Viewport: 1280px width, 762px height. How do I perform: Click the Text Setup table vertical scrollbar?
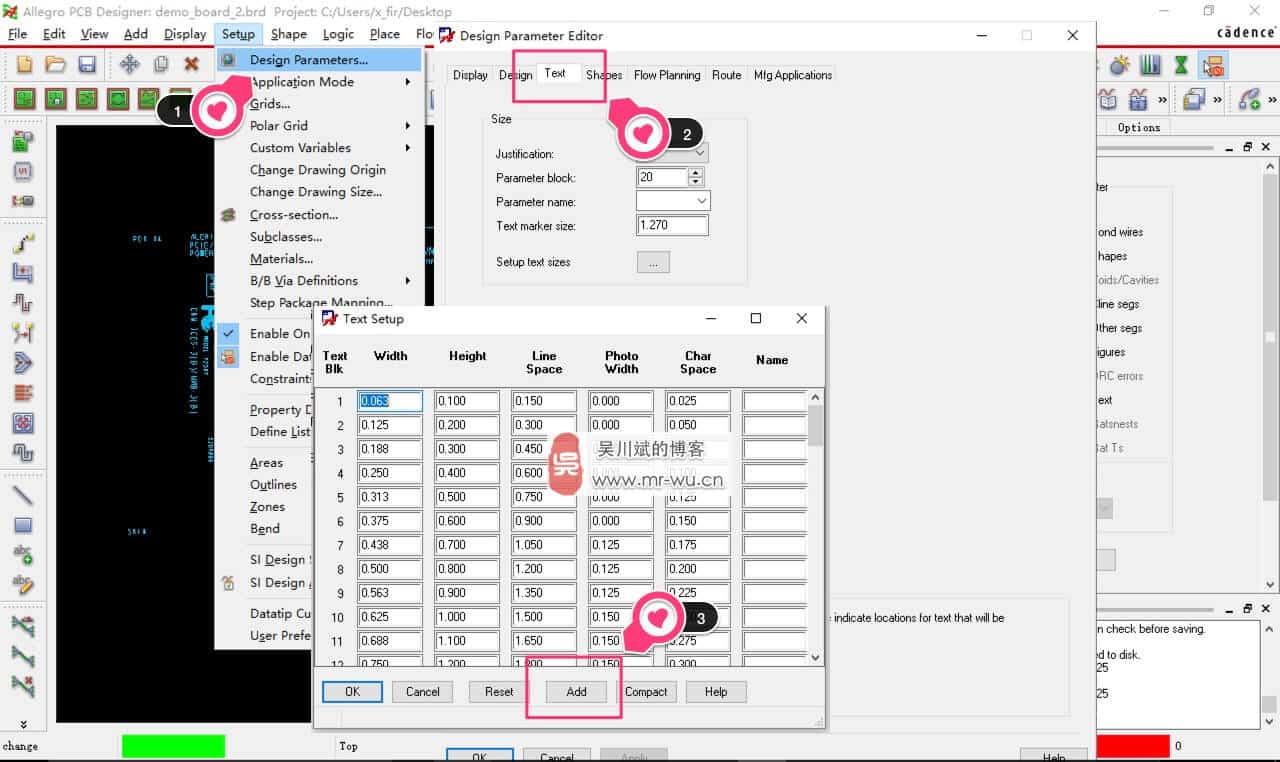(816, 527)
